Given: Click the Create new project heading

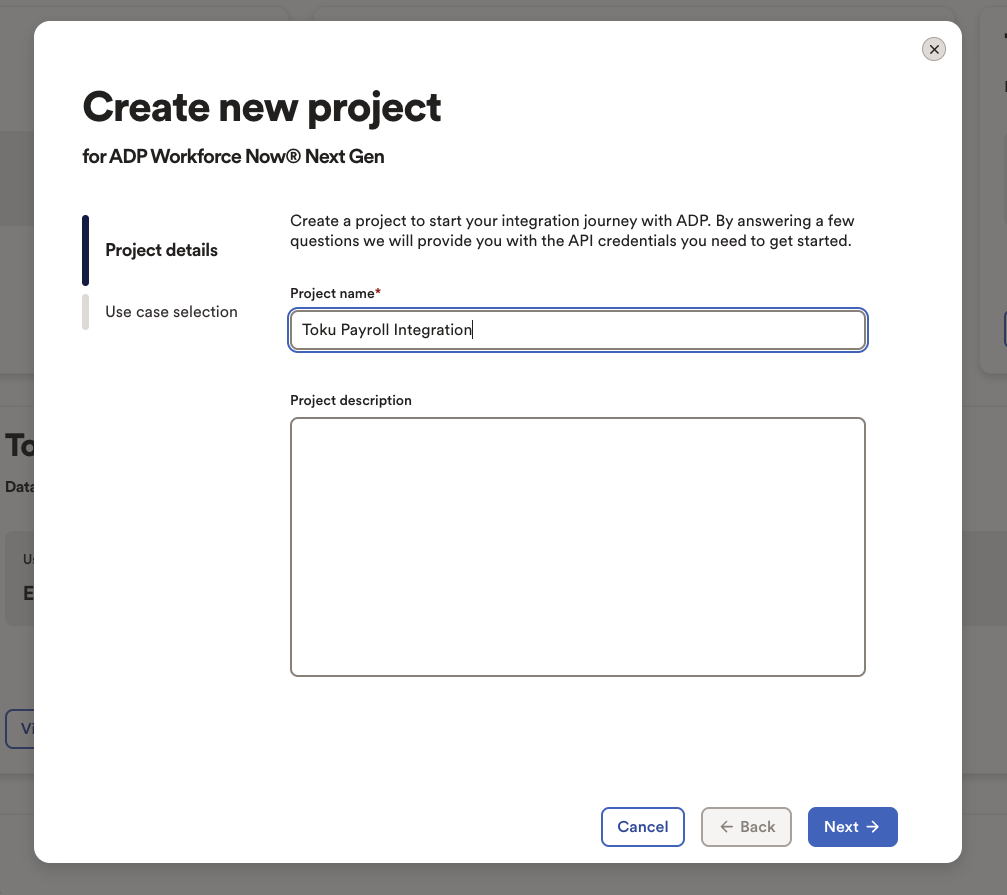Looking at the screenshot, I should (x=261, y=107).
